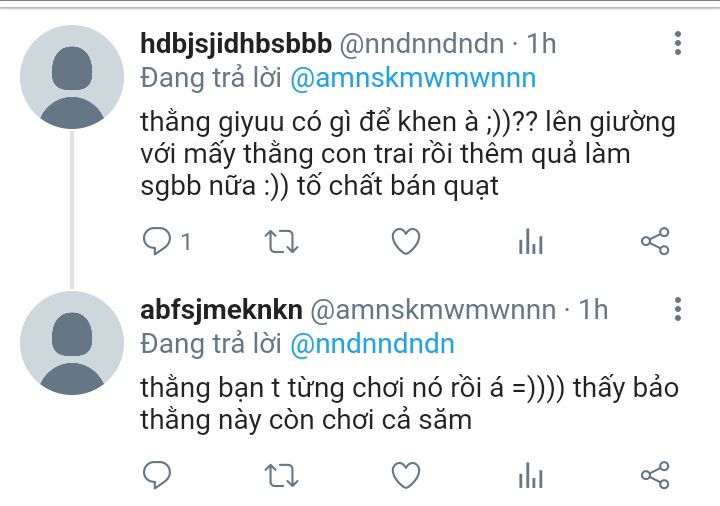Open more options for abfsjmeknkn's tweet
Image resolution: width=720 pixels, height=506 pixels.
pos(678,309)
